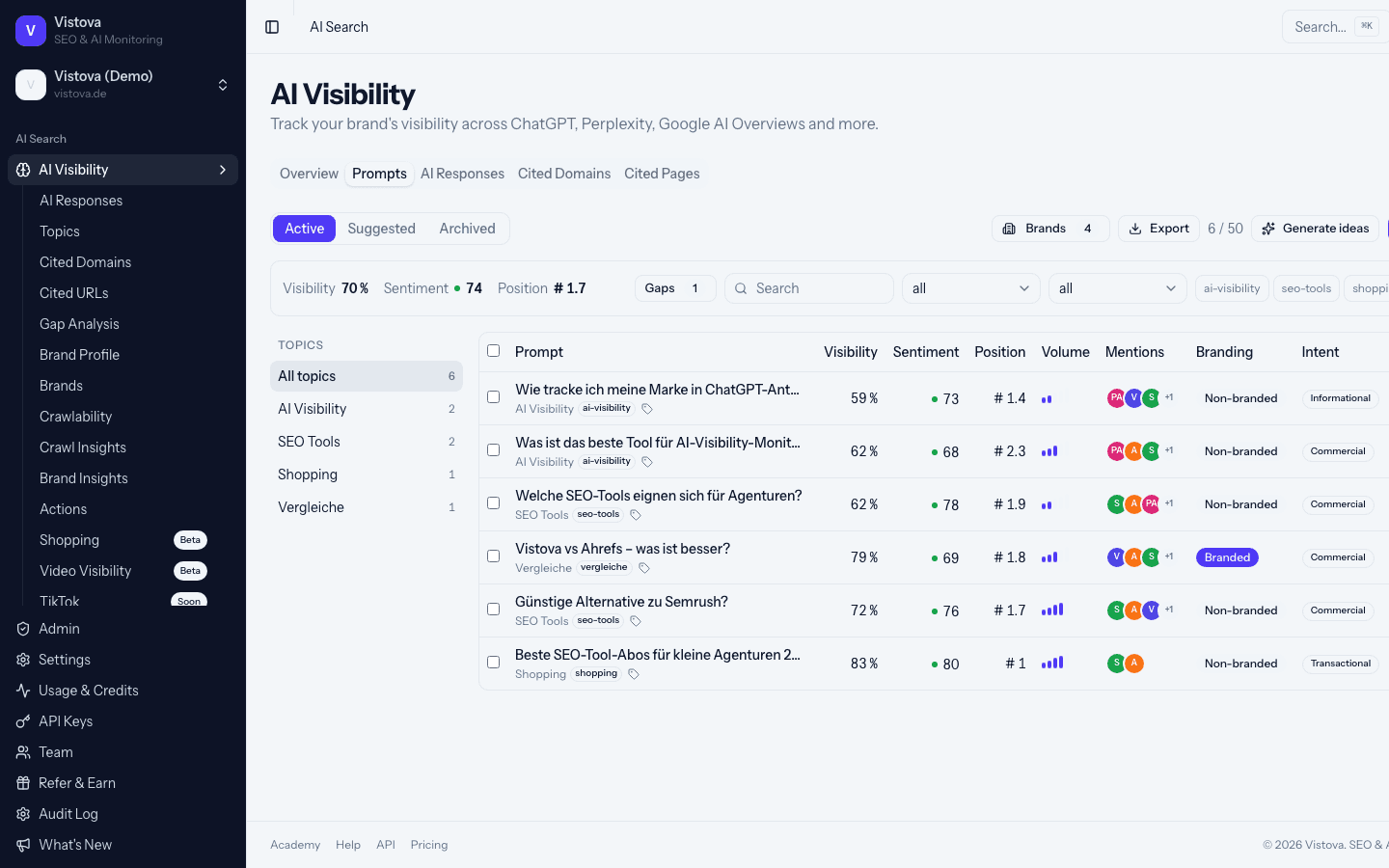1389x868 pixels.
Task: Switch to the Cited Pages tab
Action: pyautogui.click(x=662, y=174)
